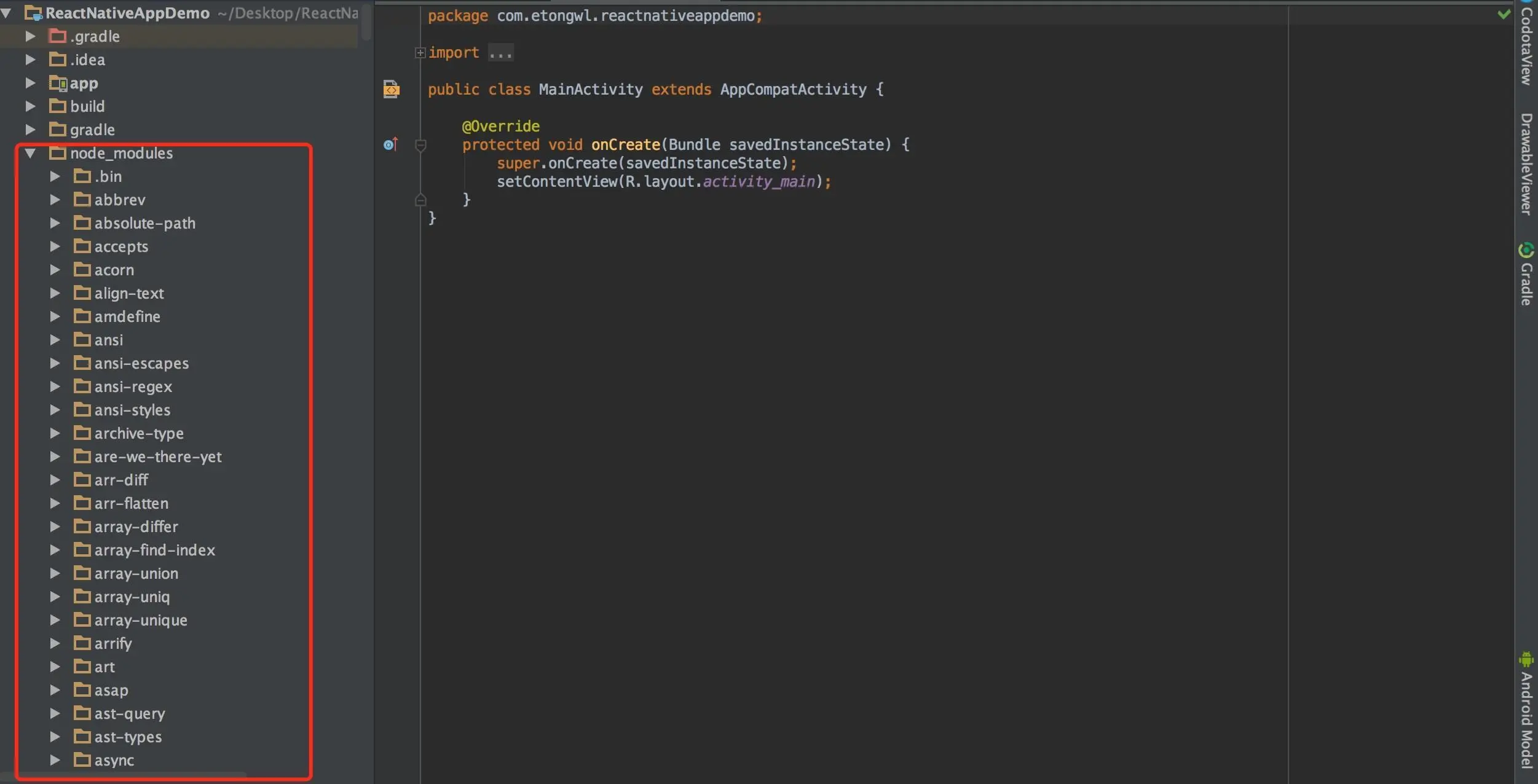
Task: Click the AppCompatActivity class name
Action: point(793,90)
